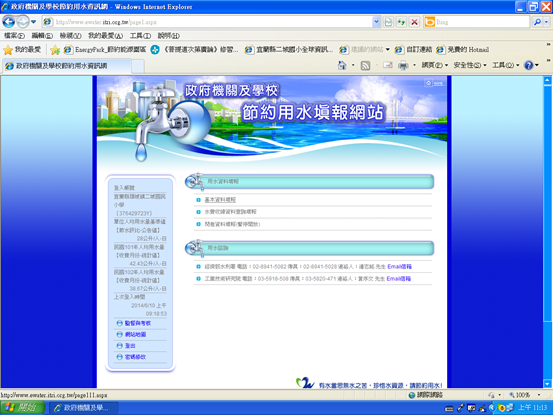Open the Favorites star button
Image resolution: width=553 pixels, height=415 pixels.
22,50
